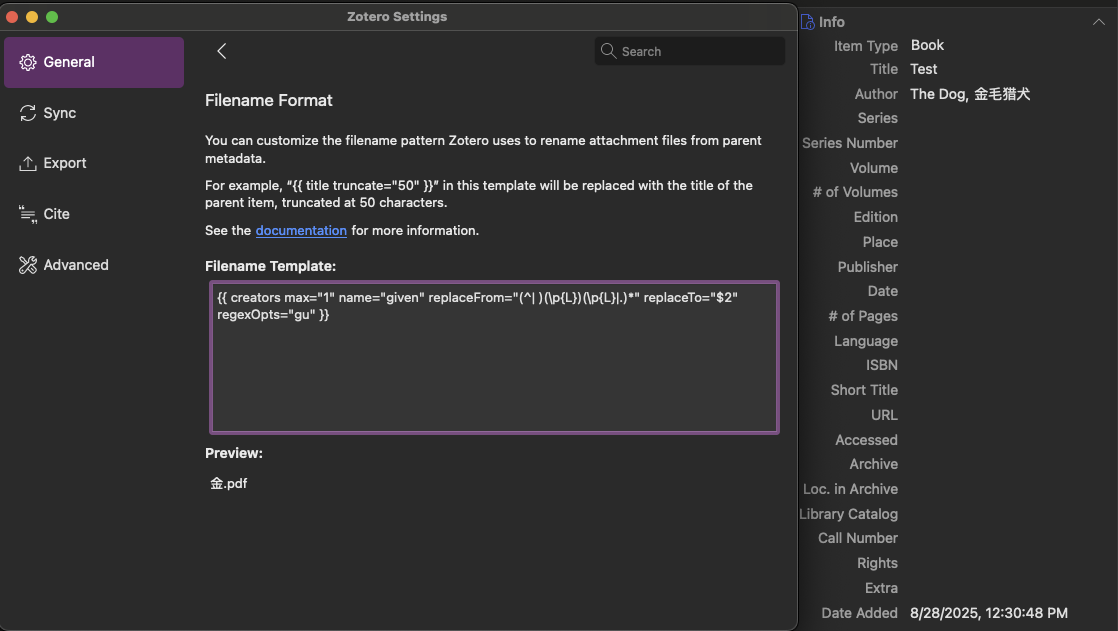Edit the Title field value Test
Screen dimensions: 1118x631
point(924,69)
